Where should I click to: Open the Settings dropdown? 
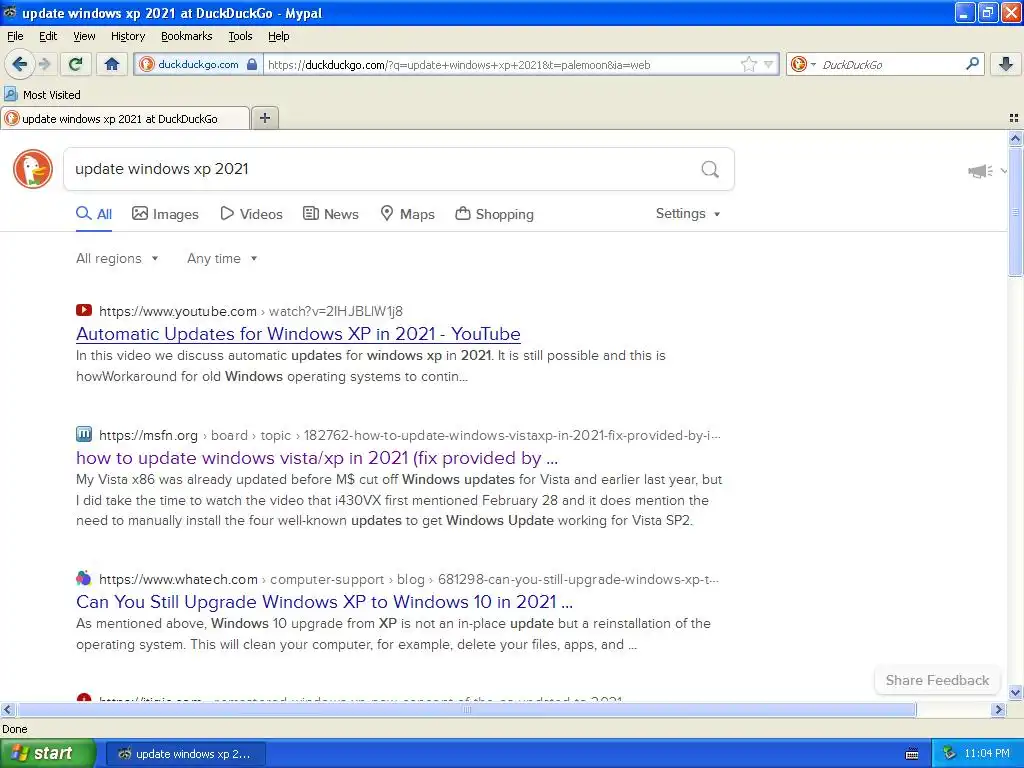point(688,214)
